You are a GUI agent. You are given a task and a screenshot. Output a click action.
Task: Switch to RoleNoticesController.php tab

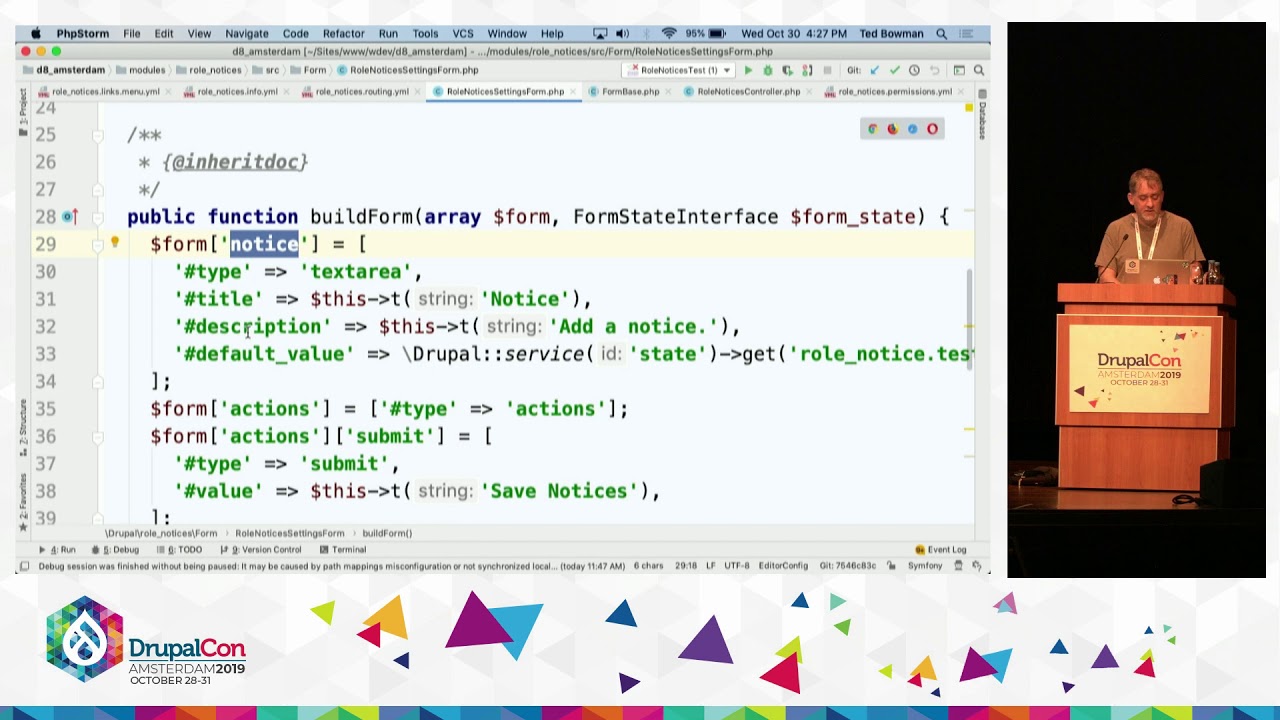(x=748, y=91)
